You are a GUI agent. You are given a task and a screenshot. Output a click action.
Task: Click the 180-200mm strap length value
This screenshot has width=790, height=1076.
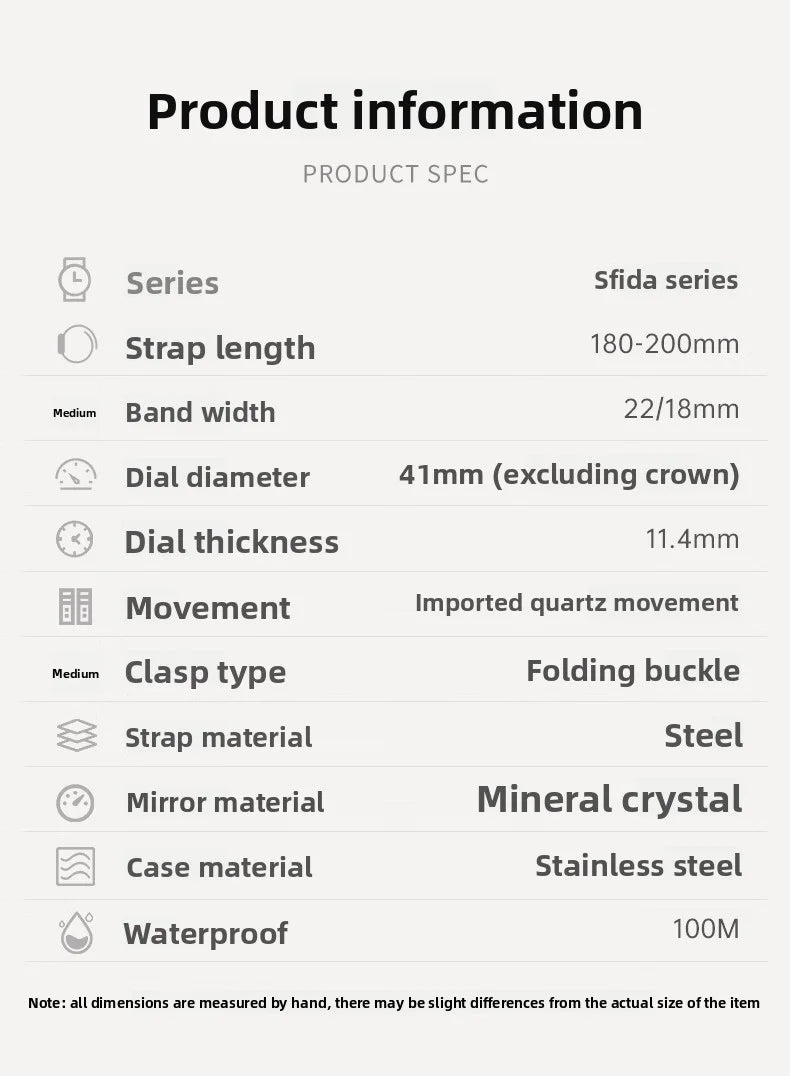(665, 345)
